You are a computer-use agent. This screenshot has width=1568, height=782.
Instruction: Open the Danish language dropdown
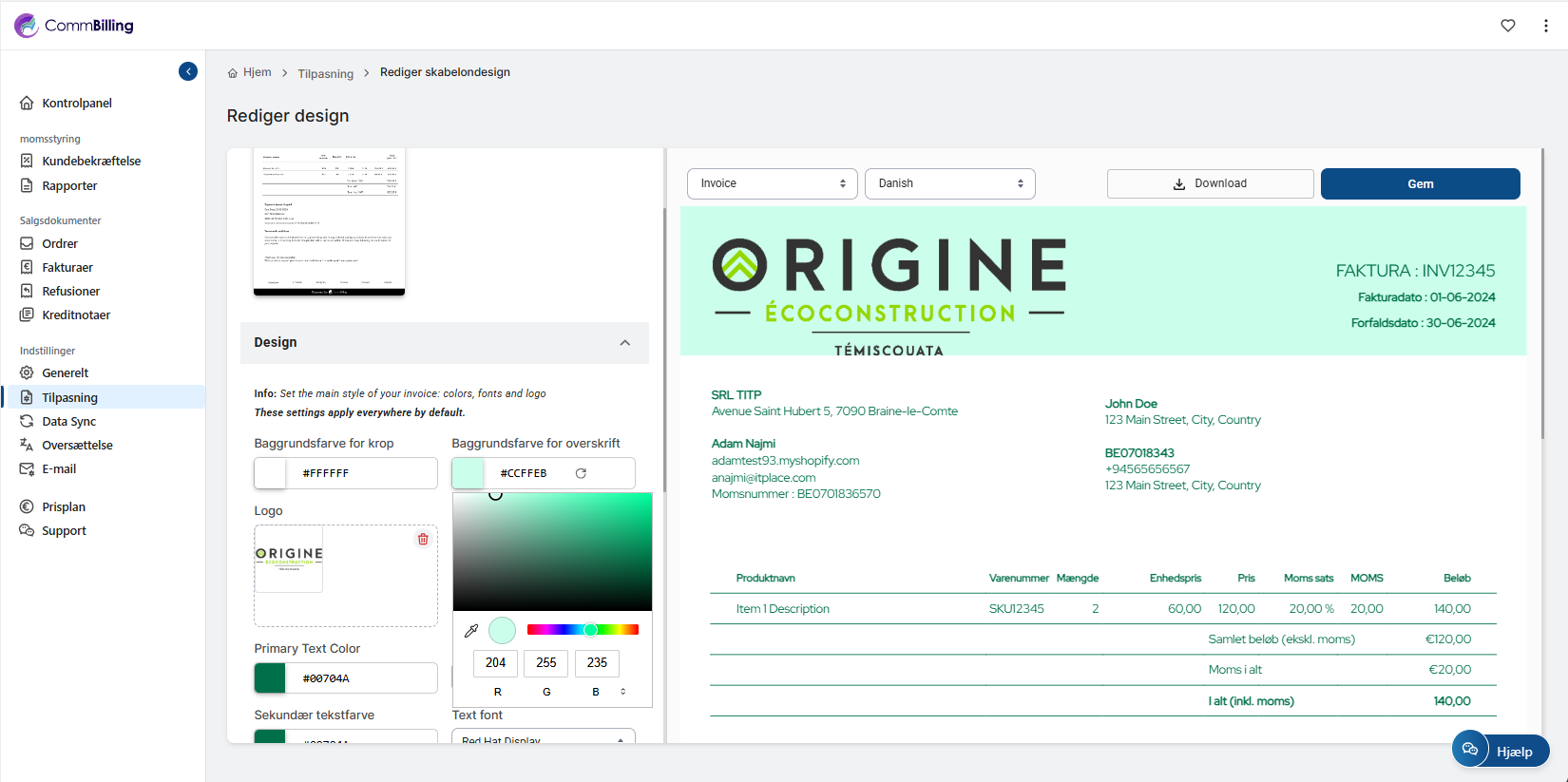click(x=949, y=183)
